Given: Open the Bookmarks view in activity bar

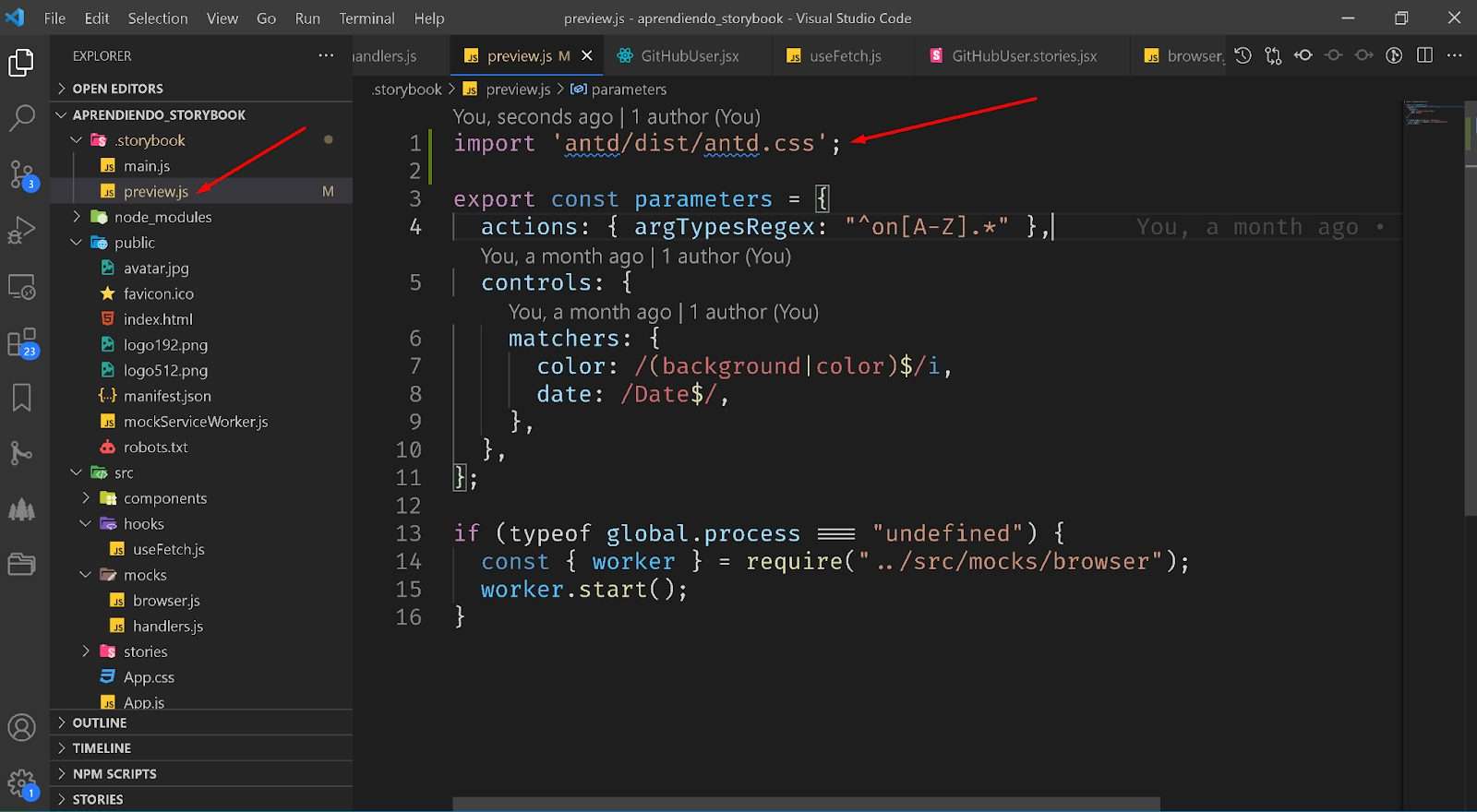Looking at the screenshot, I should 21,398.
